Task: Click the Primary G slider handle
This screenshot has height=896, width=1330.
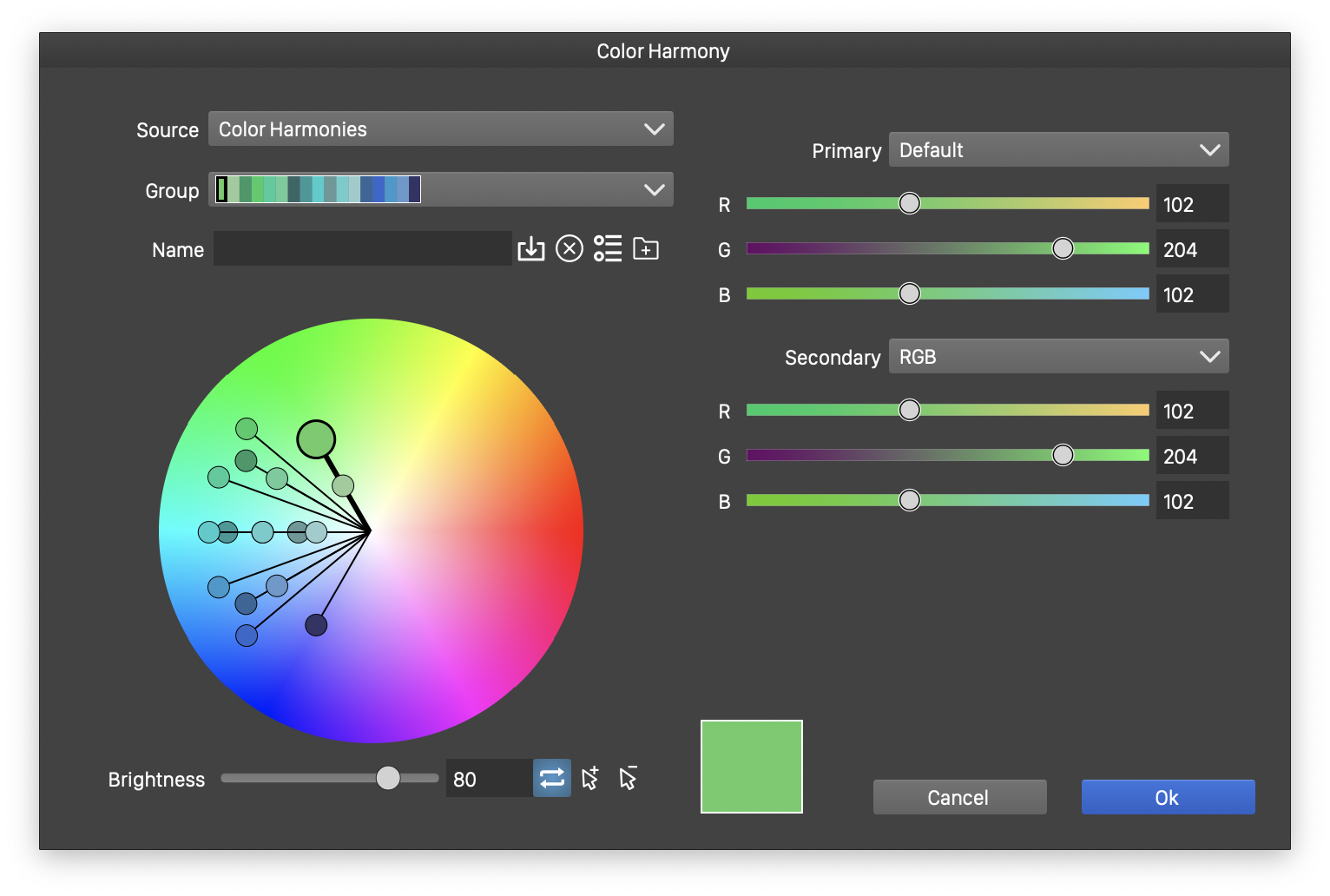Action: pos(1063,249)
